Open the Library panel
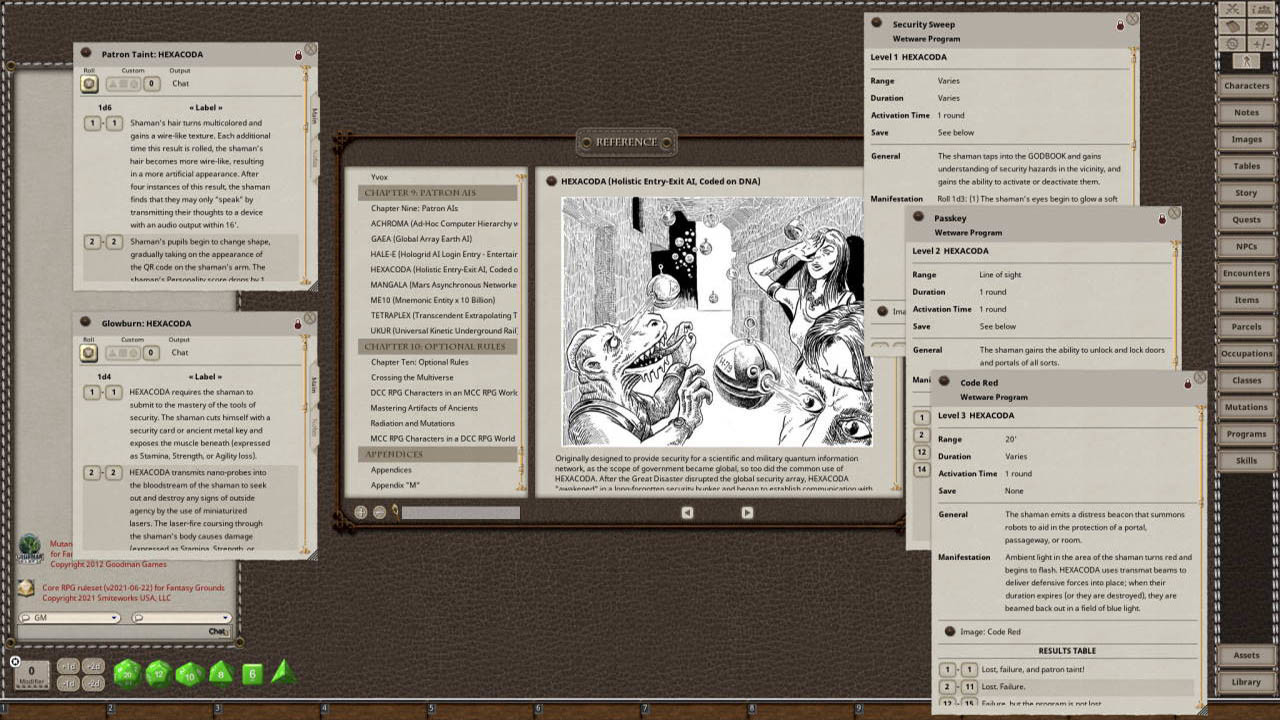 tap(1246, 681)
